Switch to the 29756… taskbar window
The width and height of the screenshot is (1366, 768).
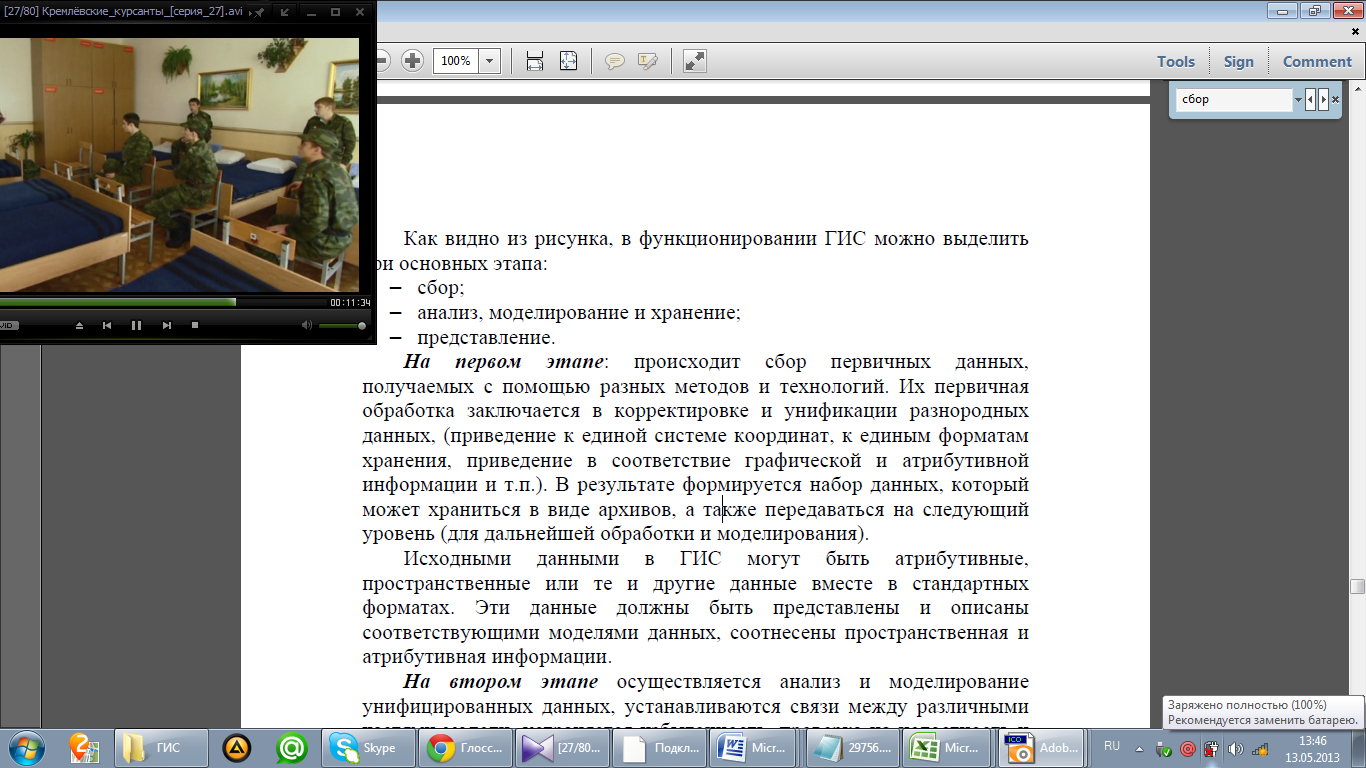tap(851, 747)
